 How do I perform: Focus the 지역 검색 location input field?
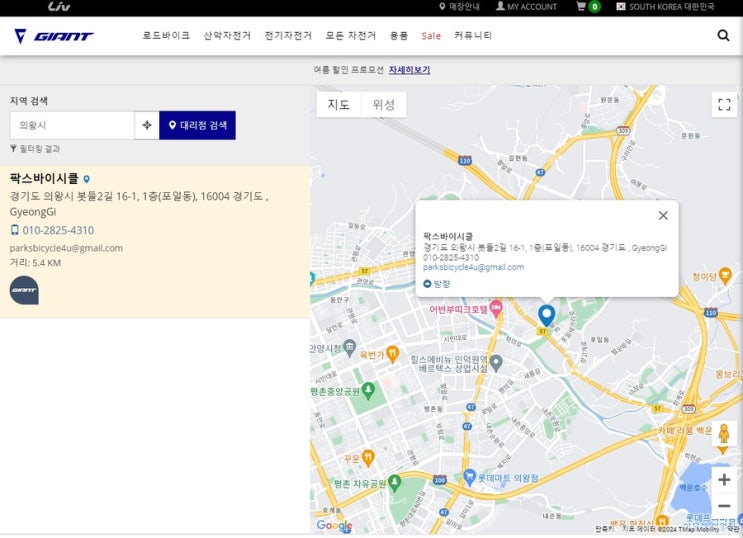72,125
